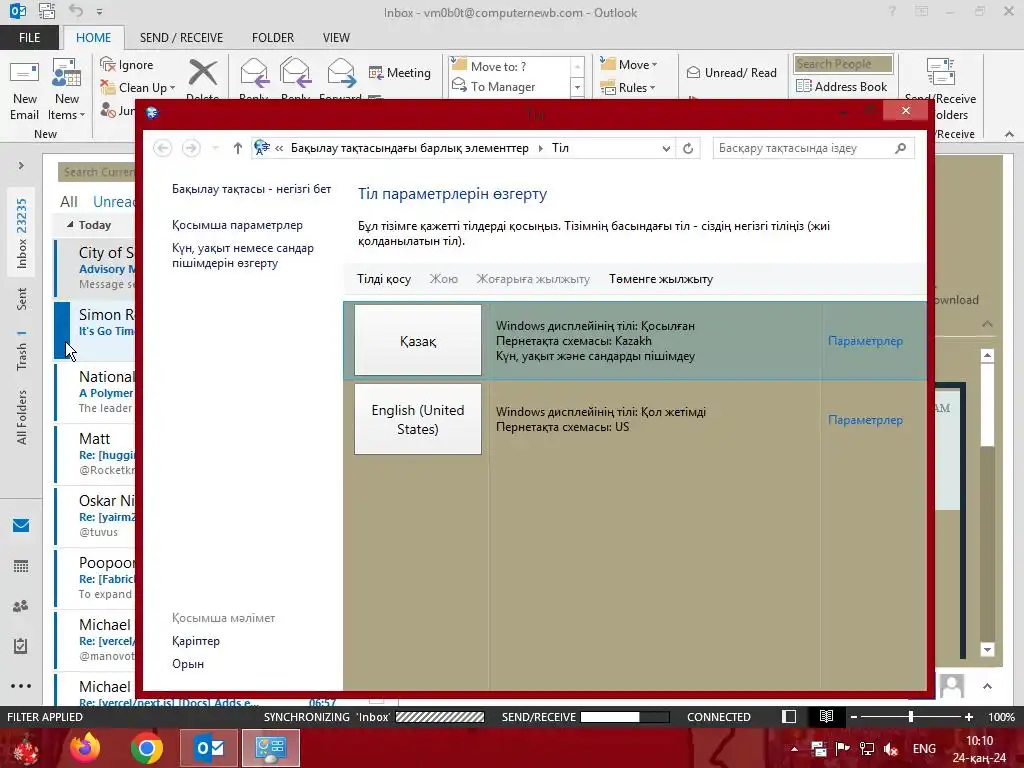Click Meeting in Outlook ribbon

pyautogui.click(x=400, y=72)
